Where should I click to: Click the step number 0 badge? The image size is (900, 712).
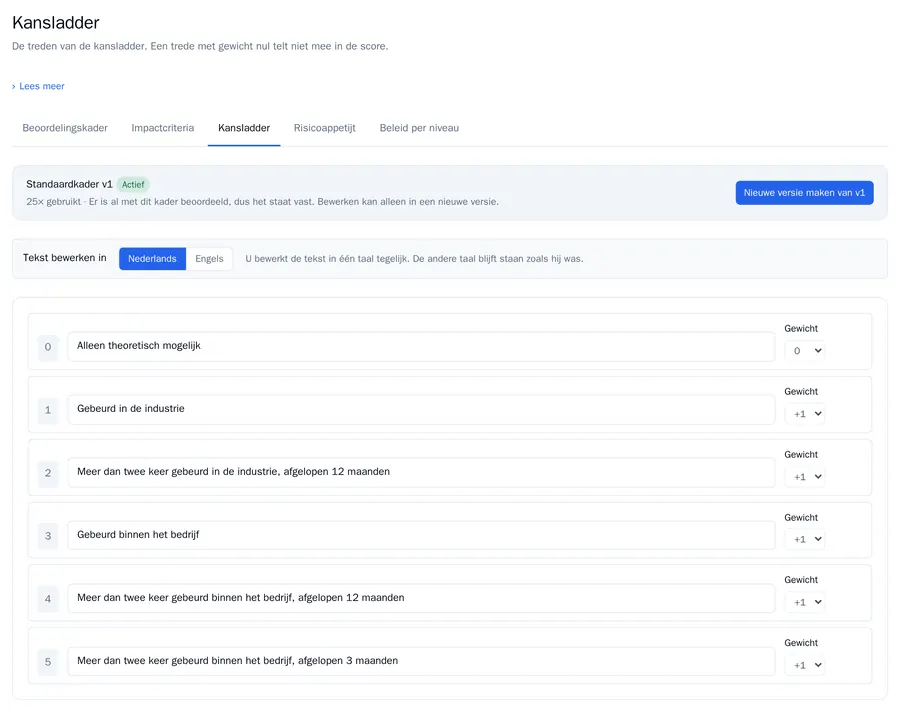tap(48, 347)
